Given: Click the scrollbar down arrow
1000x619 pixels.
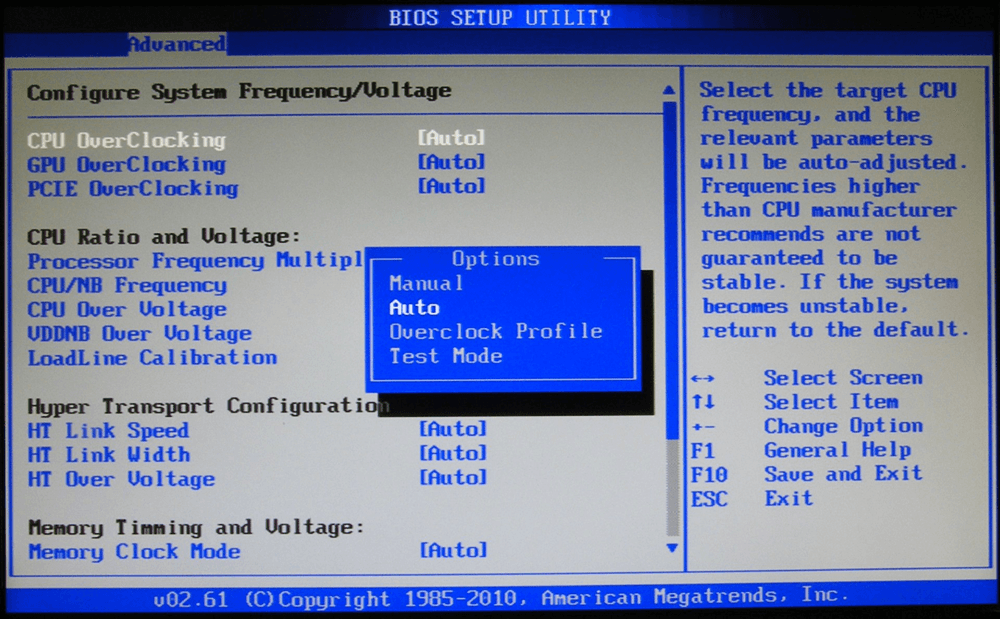Looking at the screenshot, I should coord(672,548).
